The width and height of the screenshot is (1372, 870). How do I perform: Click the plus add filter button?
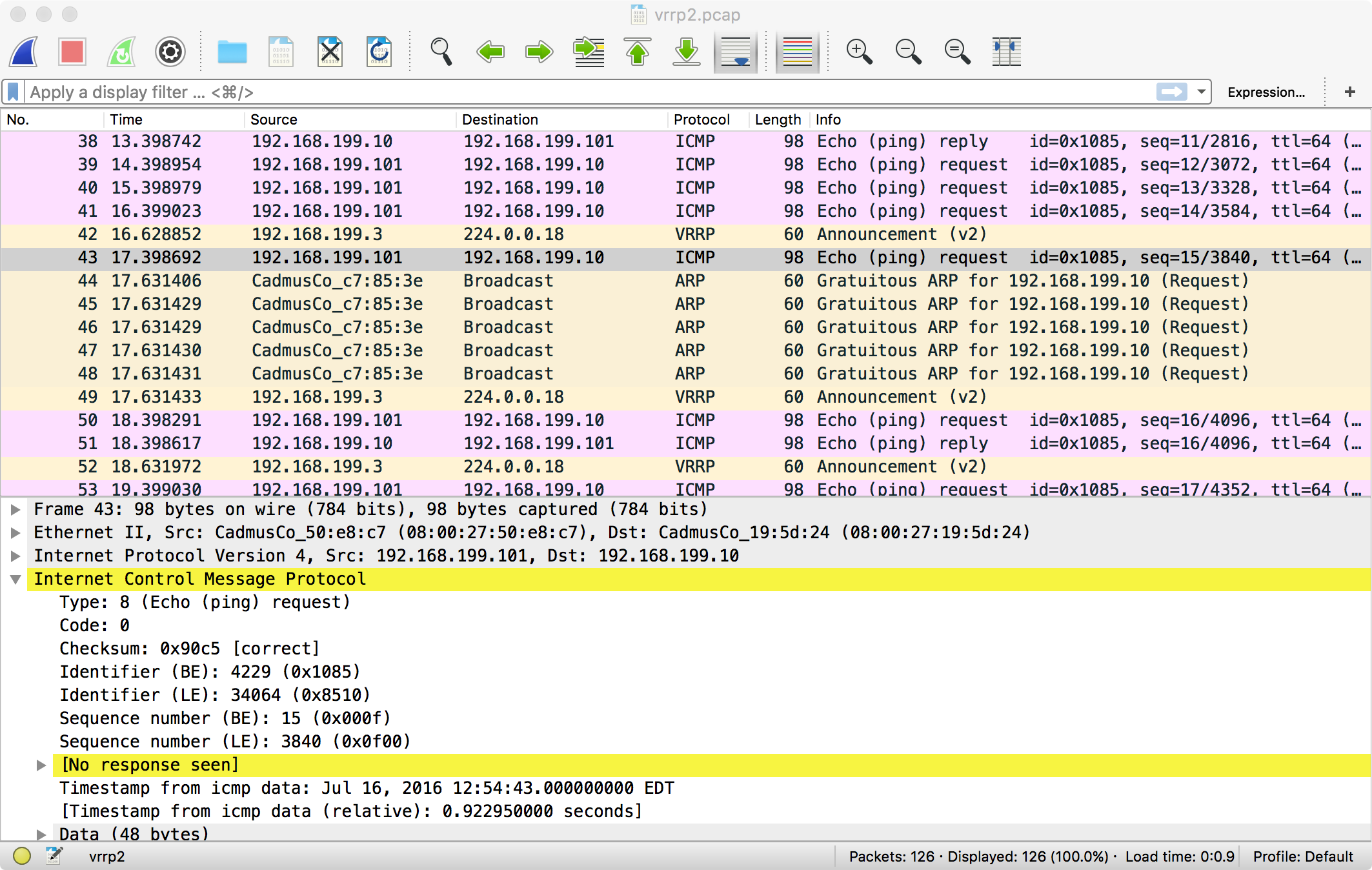coord(1349,92)
